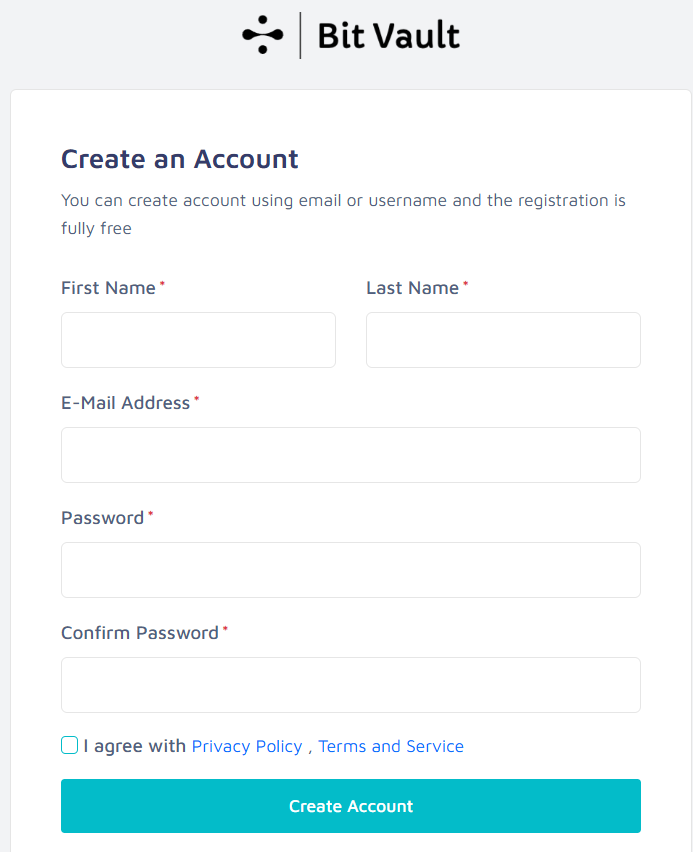Click the Password field label
Viewport: 693px width, 852px height.
102,518
